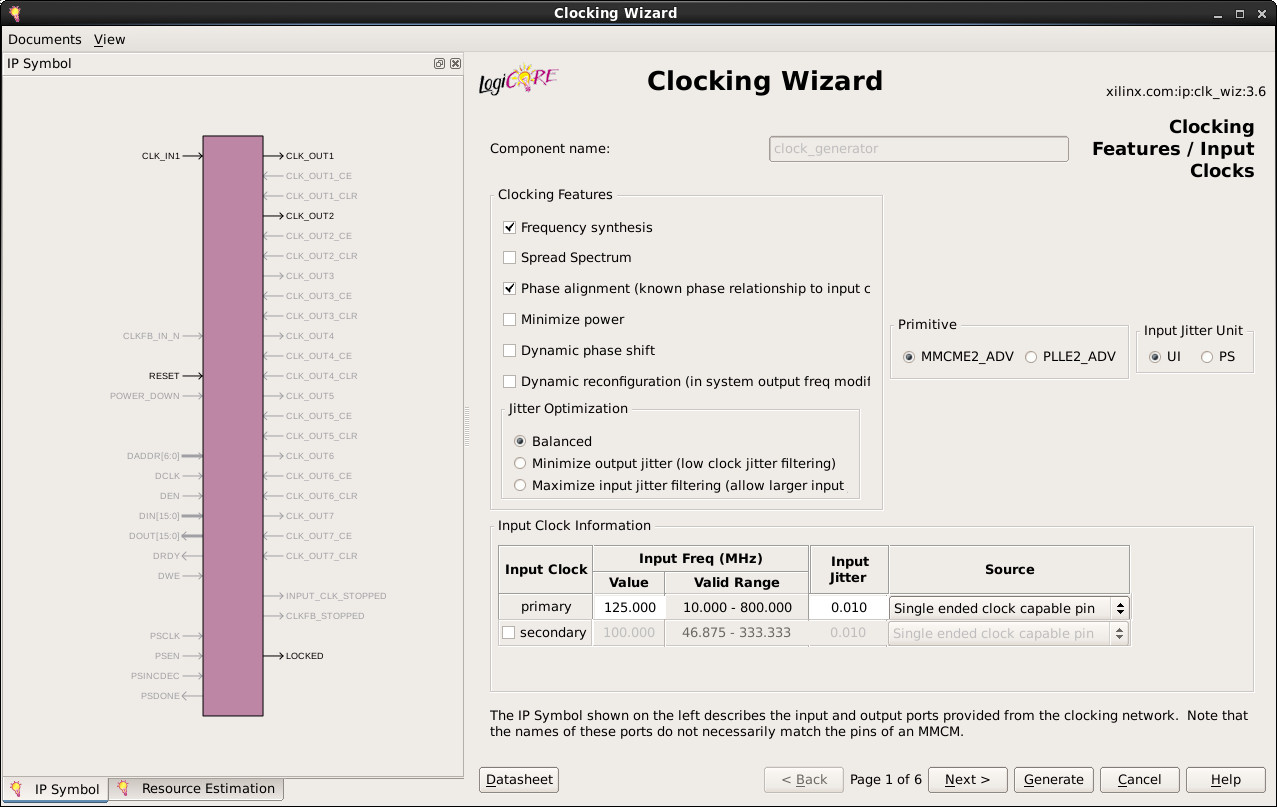Screen dimensions: 1277x807
Task: Click the float icon of IP Symbol panel
Action: [x=439, y=63]
